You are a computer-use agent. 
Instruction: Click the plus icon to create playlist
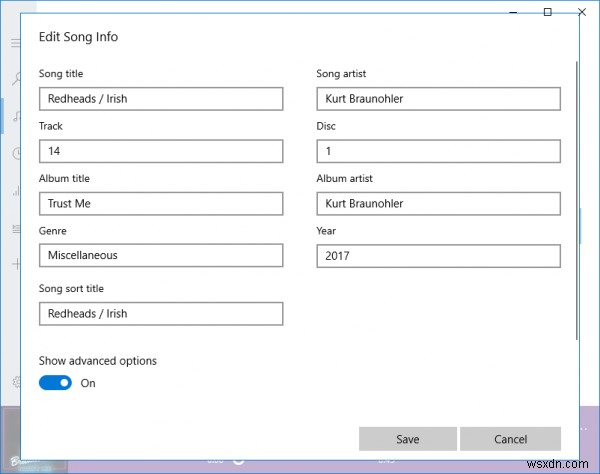click(16, 264)
